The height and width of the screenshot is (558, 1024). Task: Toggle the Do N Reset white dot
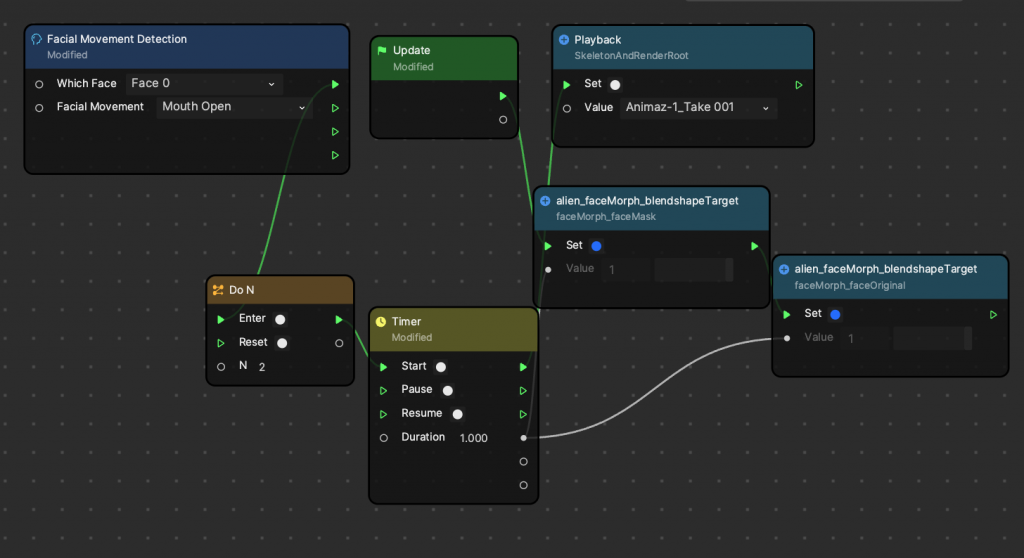click(x=282, y=343)
